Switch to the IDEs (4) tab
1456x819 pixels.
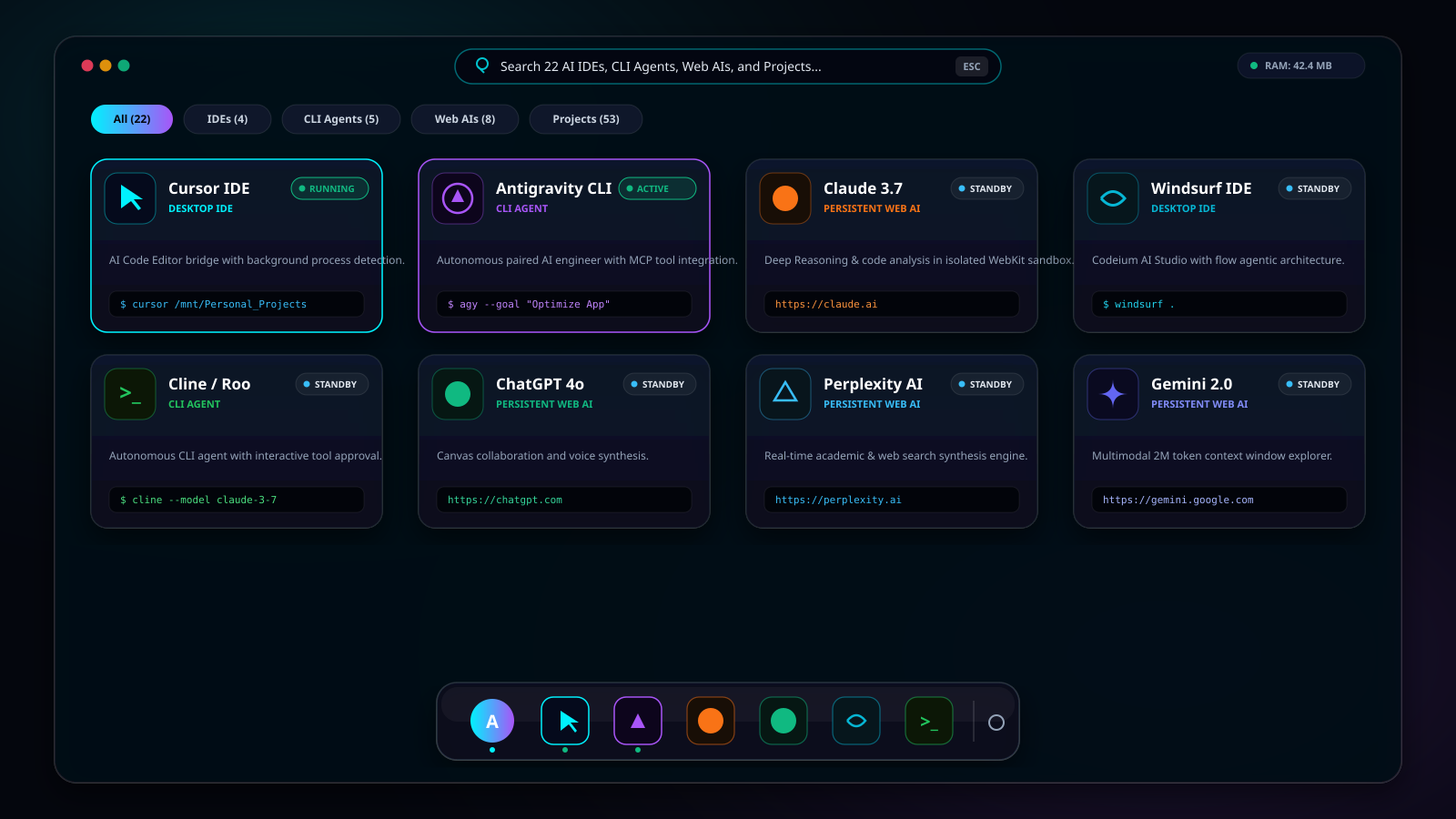(227, 119)
